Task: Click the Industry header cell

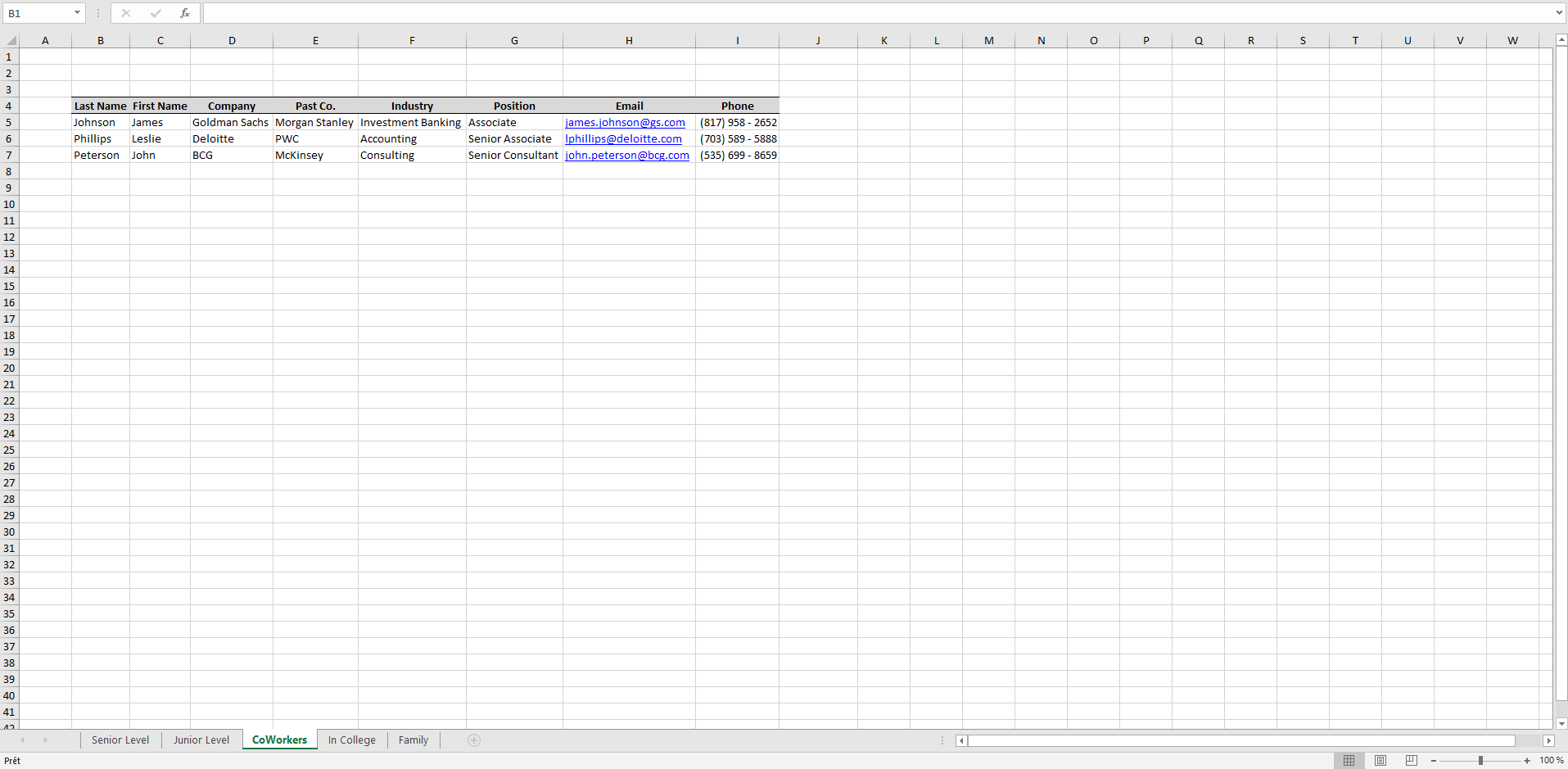Action: pos(412,106)
